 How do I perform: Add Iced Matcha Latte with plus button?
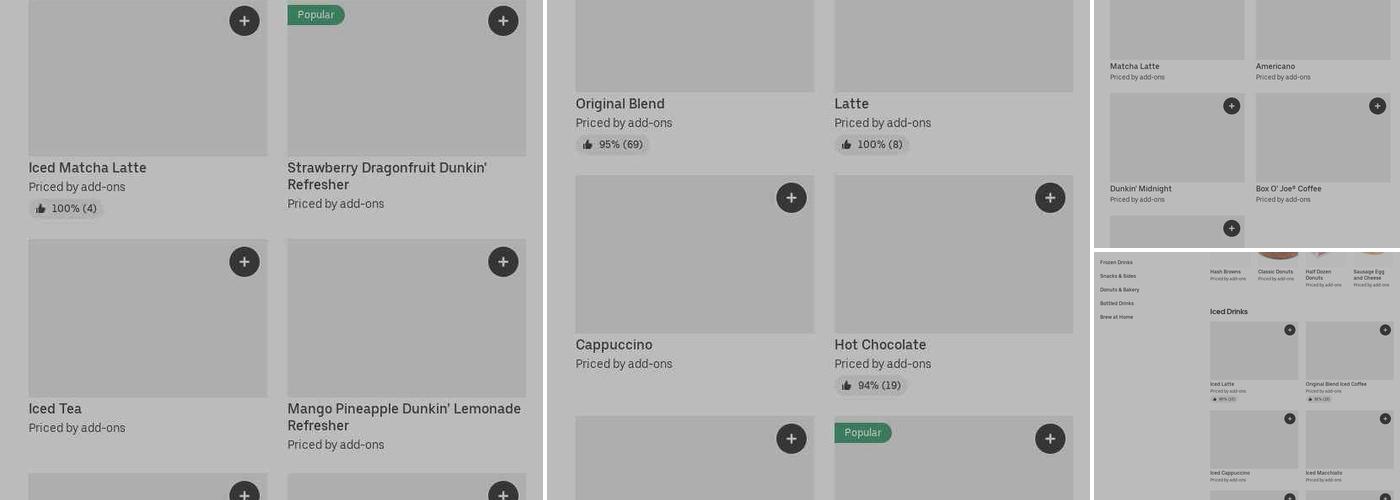pyautogui.click(x=244, y=21)
